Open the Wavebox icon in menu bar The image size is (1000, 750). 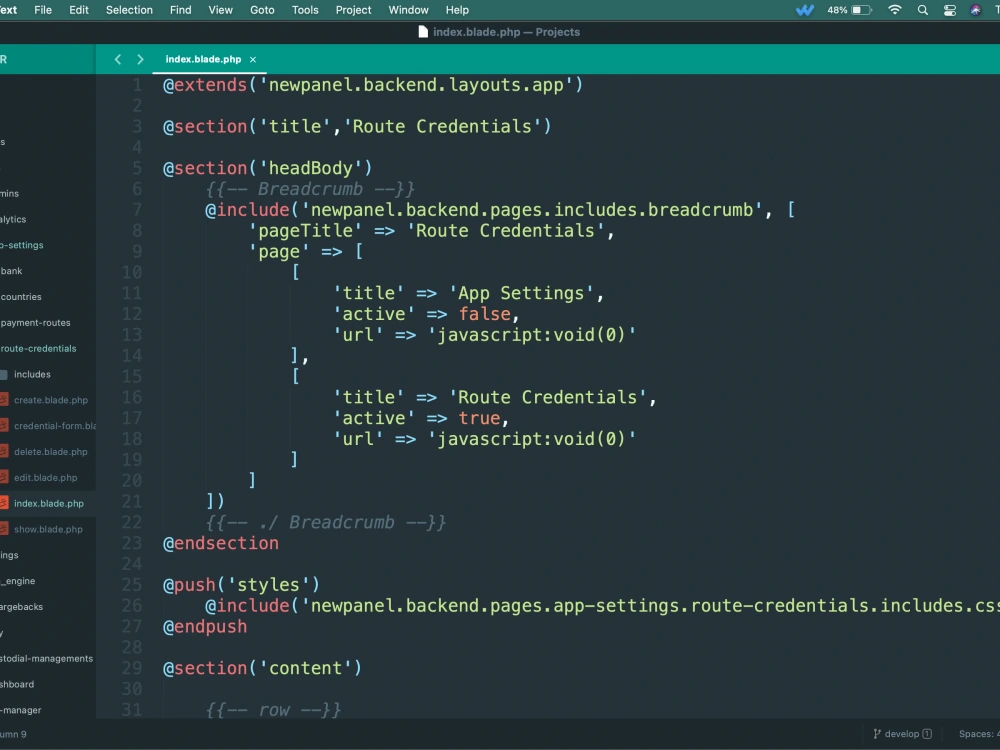(804, 10)
